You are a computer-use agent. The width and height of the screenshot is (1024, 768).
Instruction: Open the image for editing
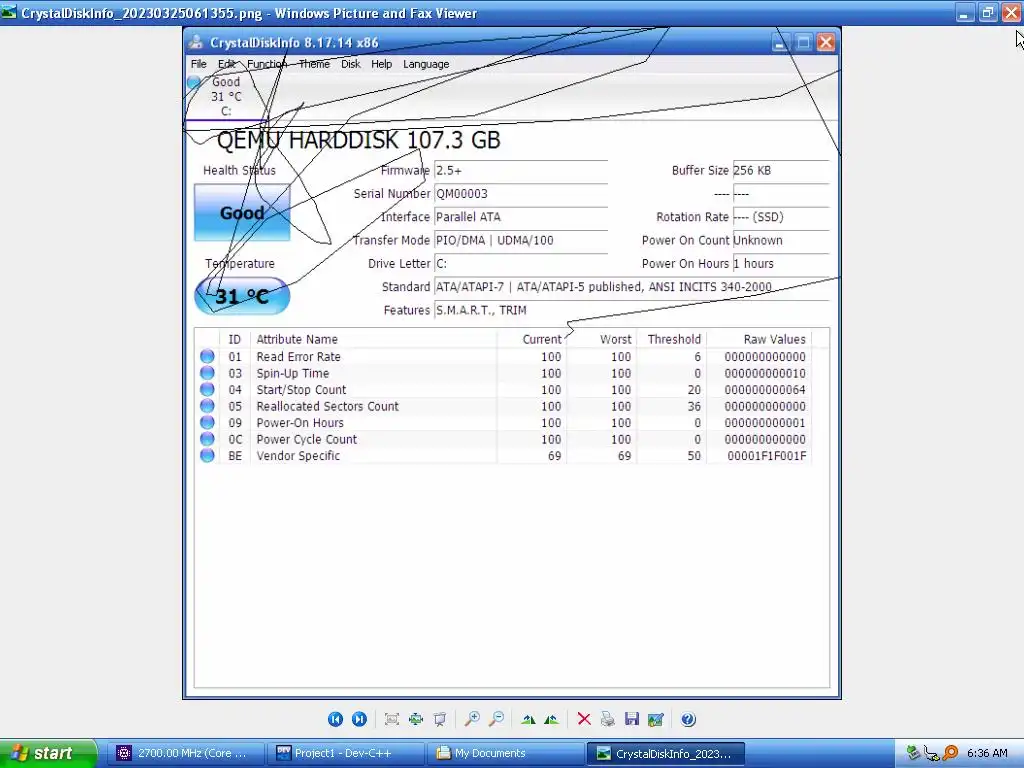click(656, 719)
